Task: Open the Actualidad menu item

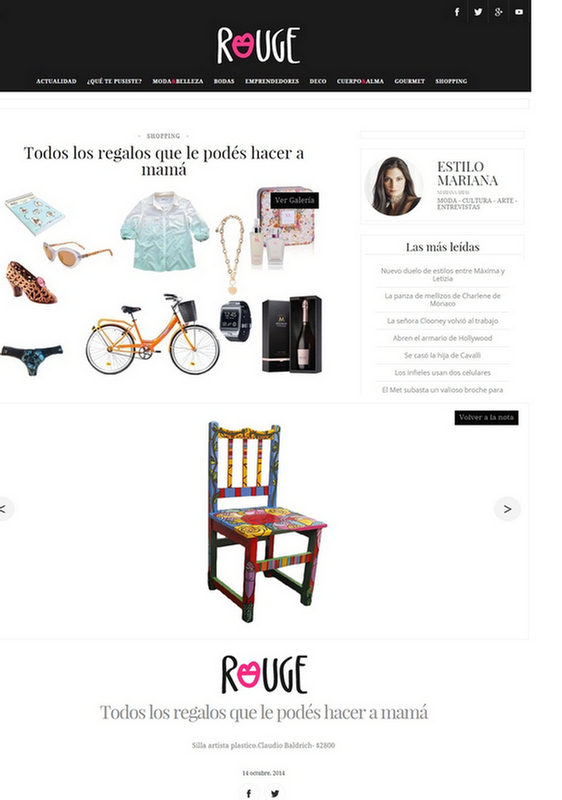Action: click(x=56, y=81)
